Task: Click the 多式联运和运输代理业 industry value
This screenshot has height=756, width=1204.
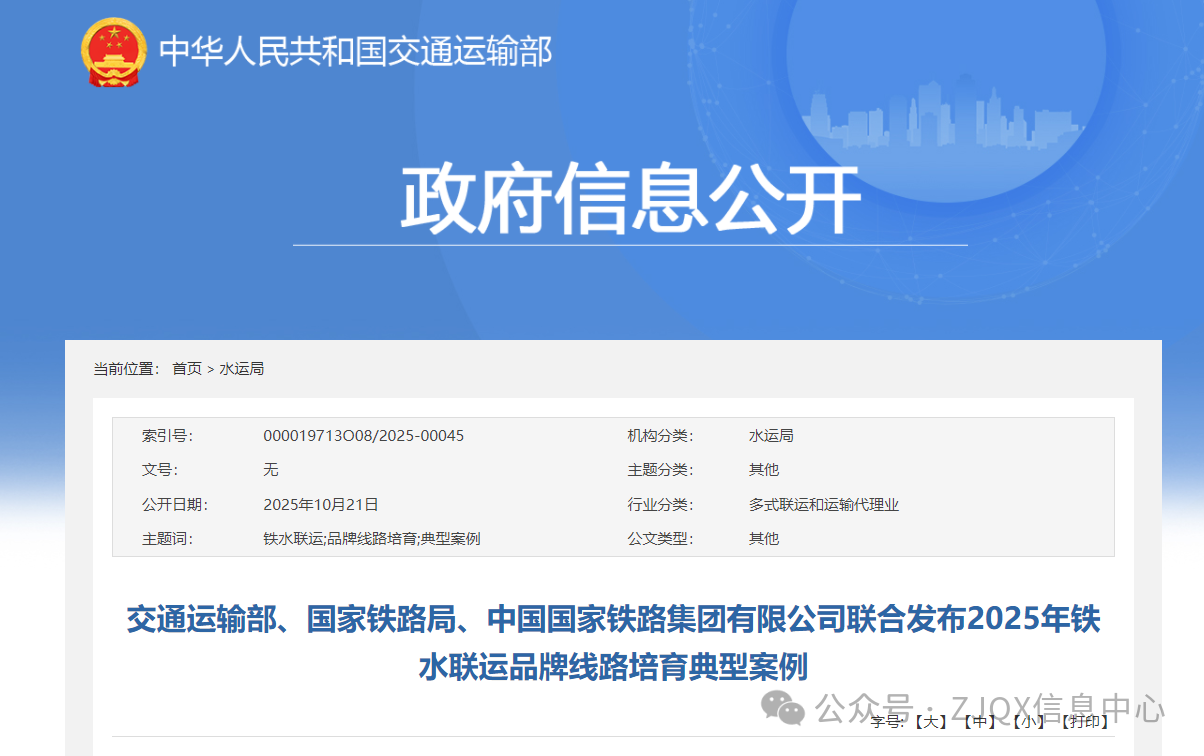Action: pos(824,505)
